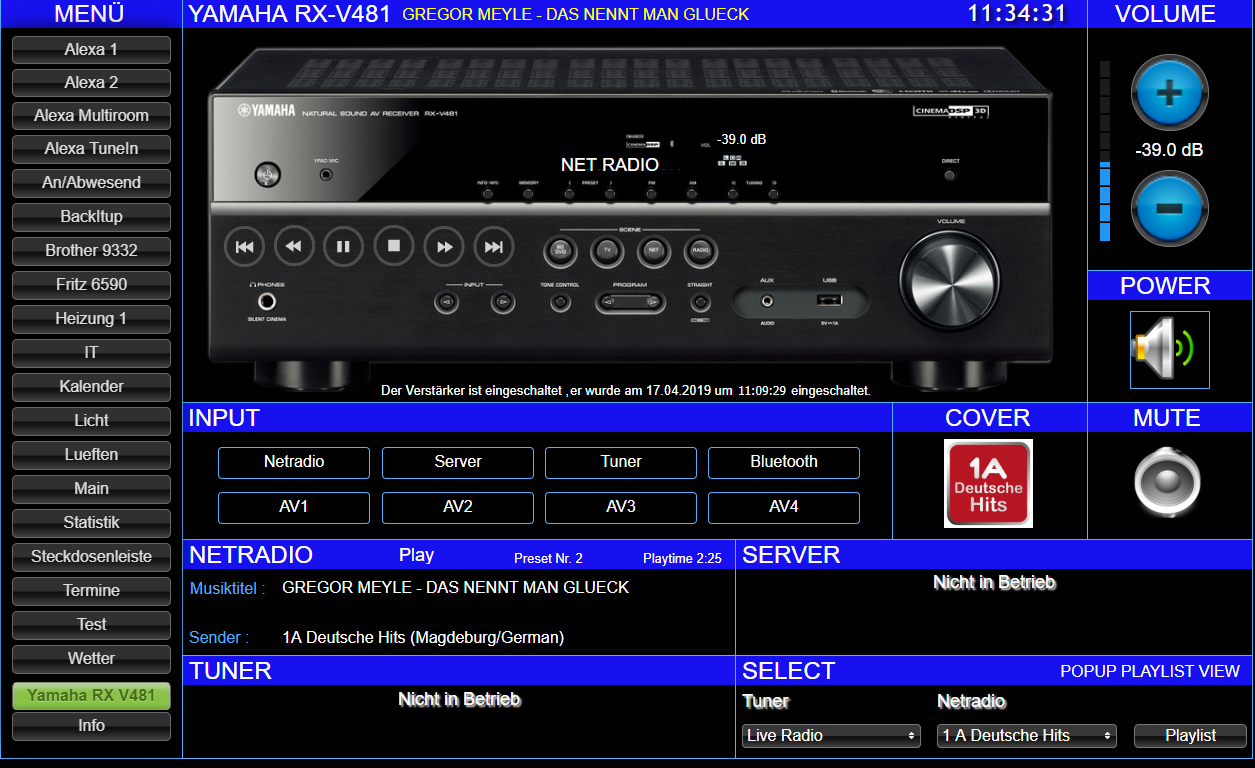Go to the Main menu entry
Image resolution: width=1255 pixels, height=768 pixels.
(91, 489)
